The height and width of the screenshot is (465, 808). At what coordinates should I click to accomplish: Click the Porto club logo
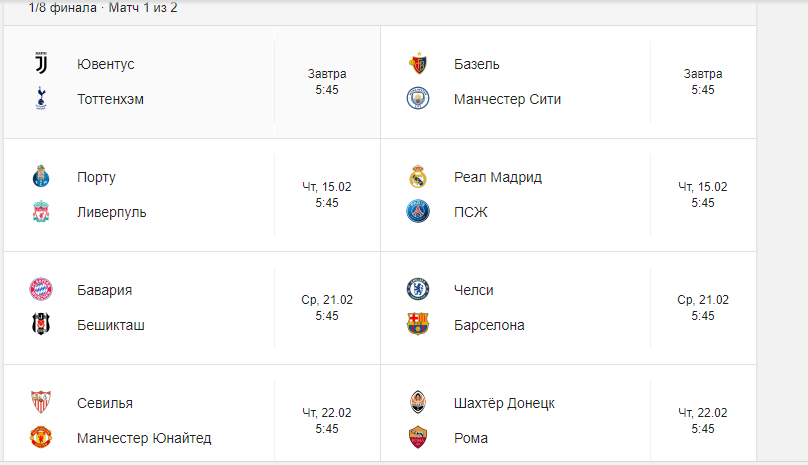(41, 177)
